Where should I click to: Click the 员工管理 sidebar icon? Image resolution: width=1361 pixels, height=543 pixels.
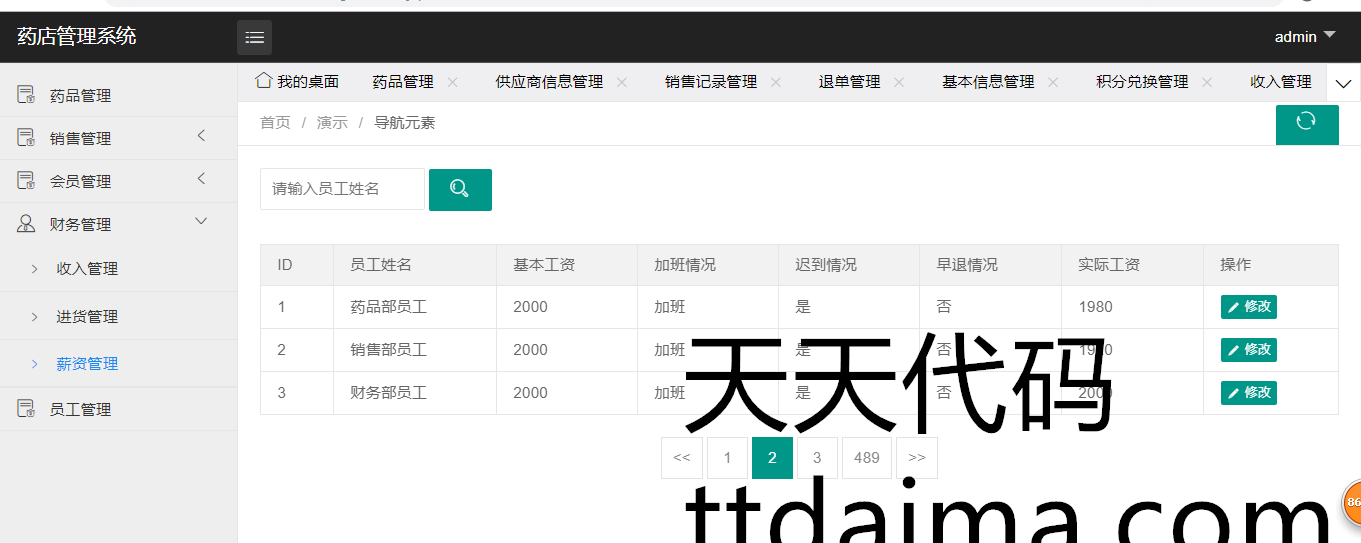coord(26,409)
